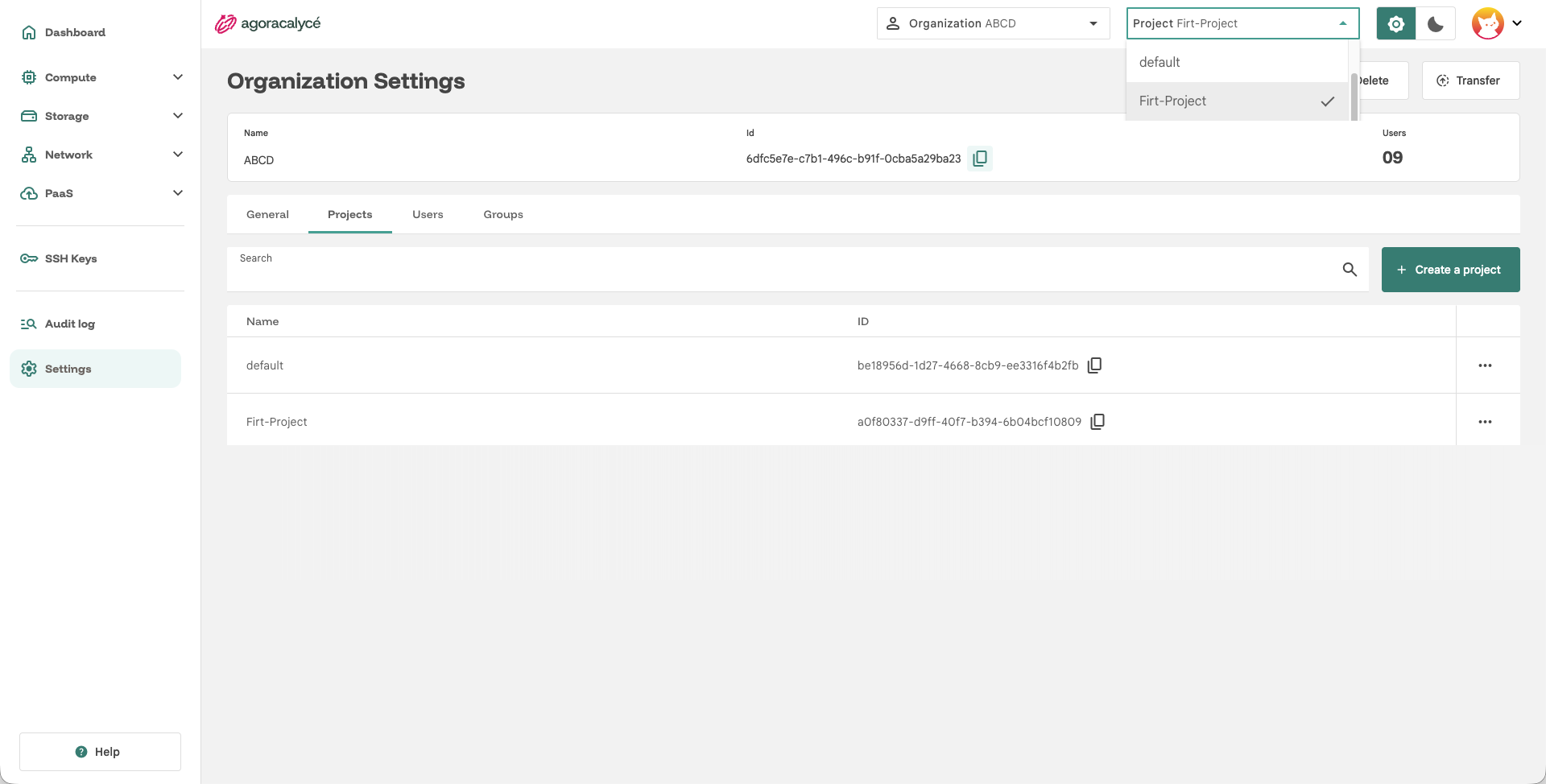Copy the organization ID to clipboard
1546x784 pixels.
(980, 159)
